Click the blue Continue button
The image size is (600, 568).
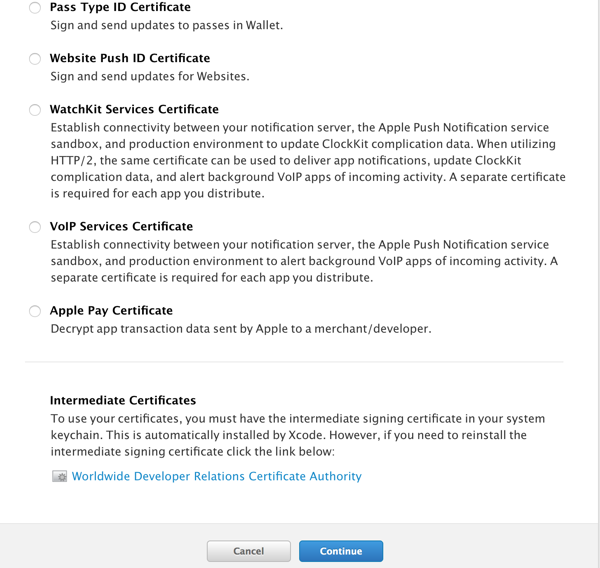tap(340, 551)
